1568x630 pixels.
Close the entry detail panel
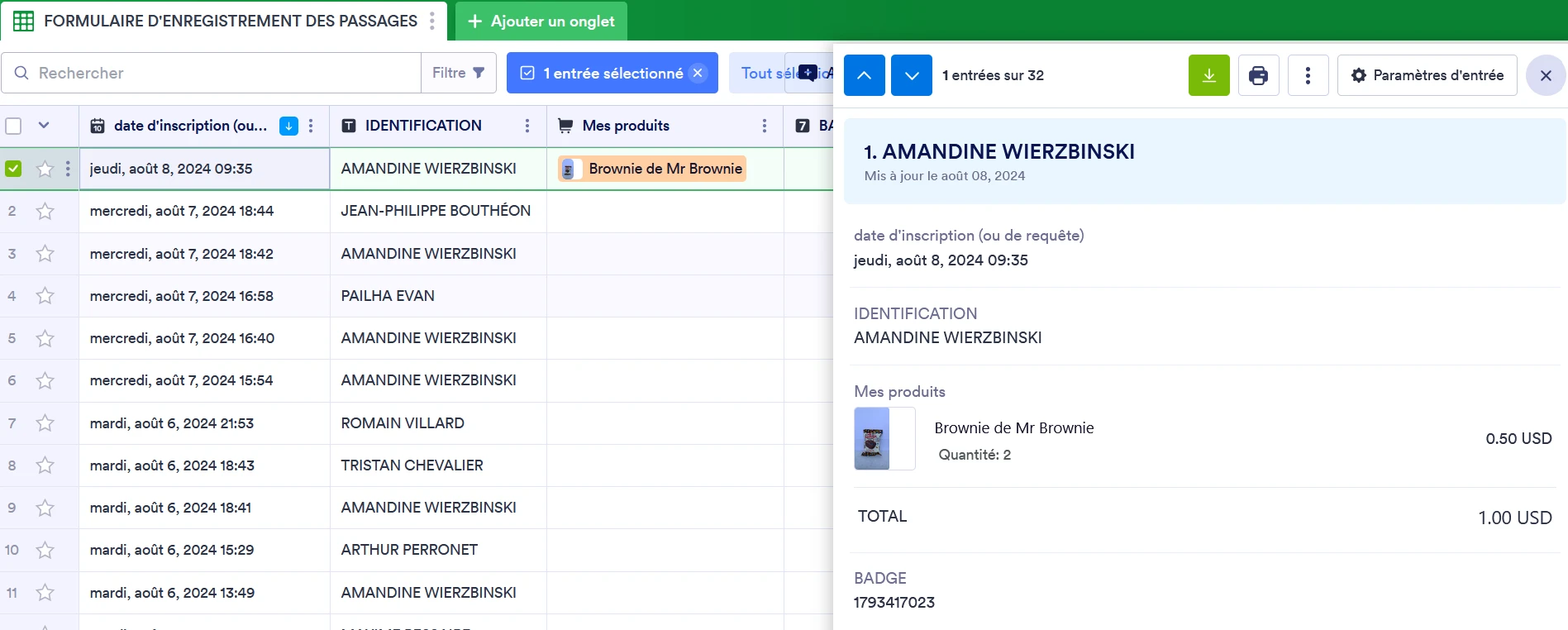pos(1546,75)
